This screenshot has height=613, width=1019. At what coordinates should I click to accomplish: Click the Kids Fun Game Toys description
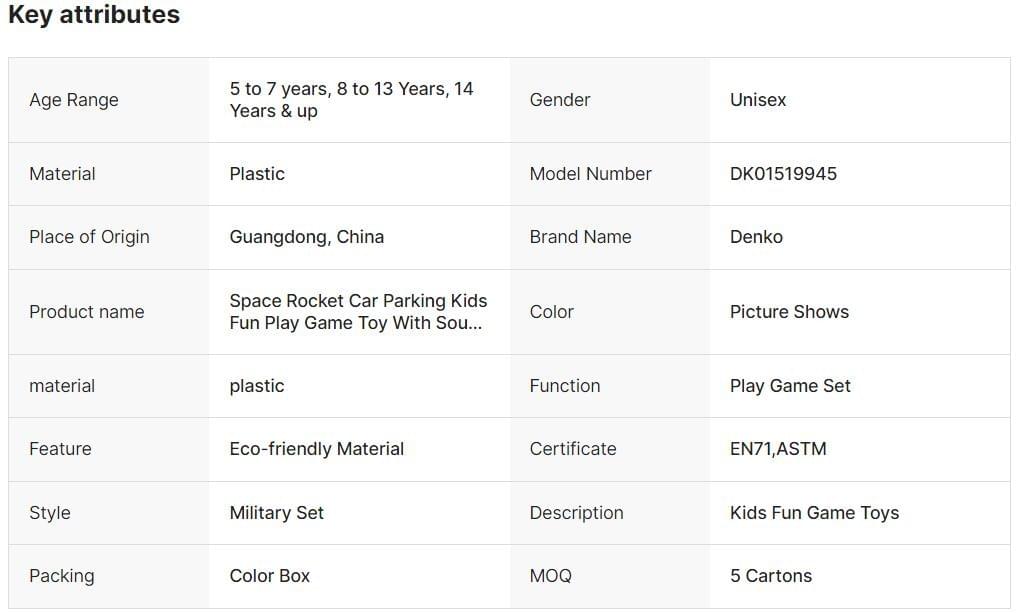[x=814, y=513]
